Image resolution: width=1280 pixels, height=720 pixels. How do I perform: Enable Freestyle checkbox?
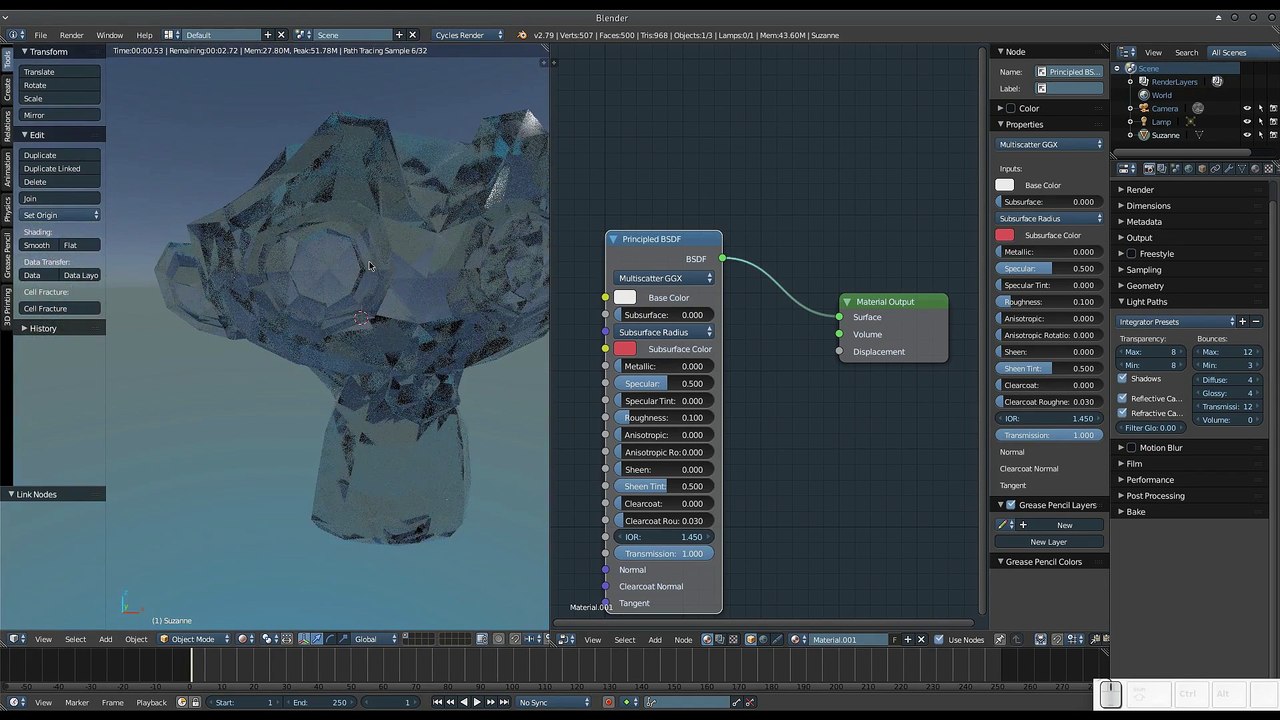coord(1131,254)
